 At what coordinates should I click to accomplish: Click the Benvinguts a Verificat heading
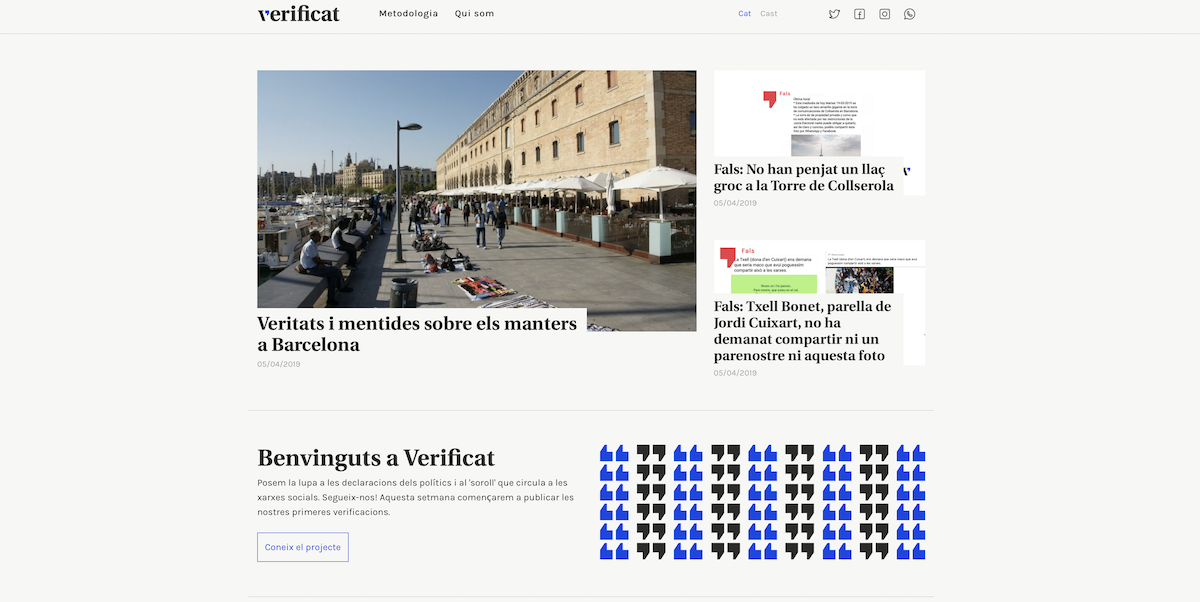[376, 458]
